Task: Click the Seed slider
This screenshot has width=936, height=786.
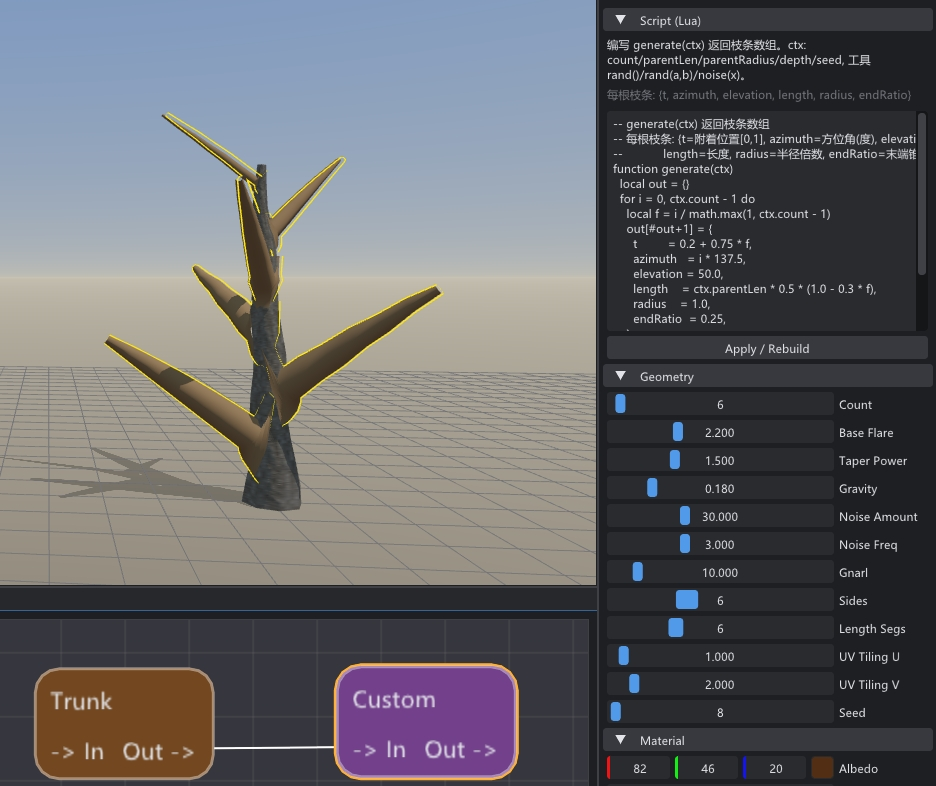Action: click(x=720, y=712)
